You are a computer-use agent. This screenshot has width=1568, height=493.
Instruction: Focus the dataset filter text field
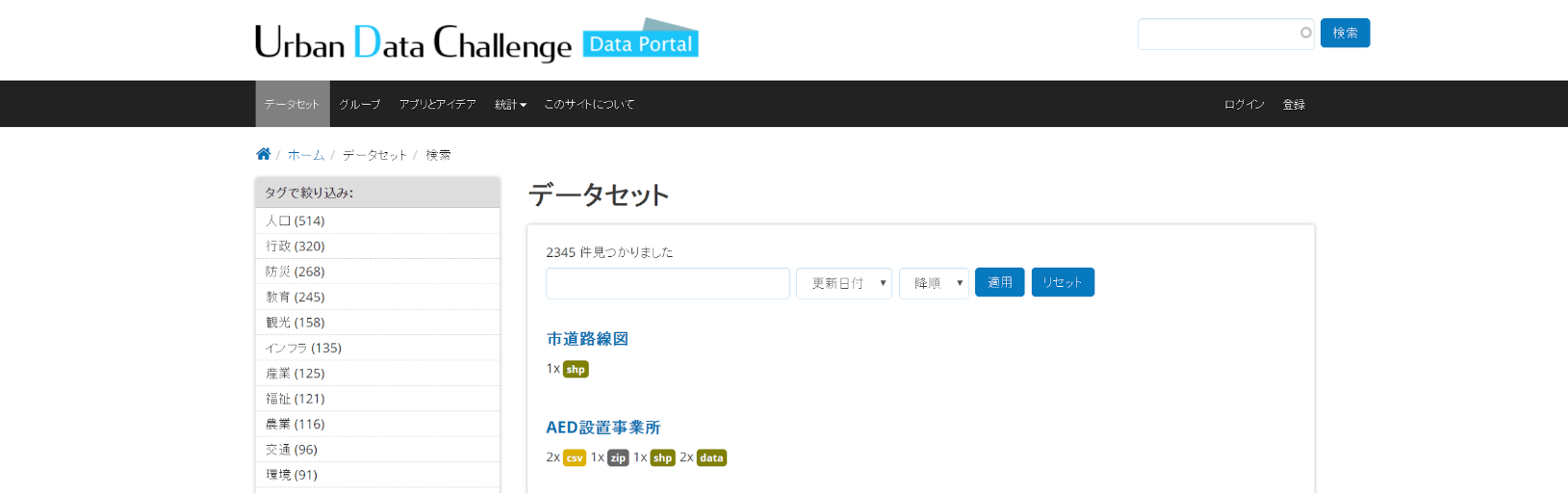click(x=667, y=283)
